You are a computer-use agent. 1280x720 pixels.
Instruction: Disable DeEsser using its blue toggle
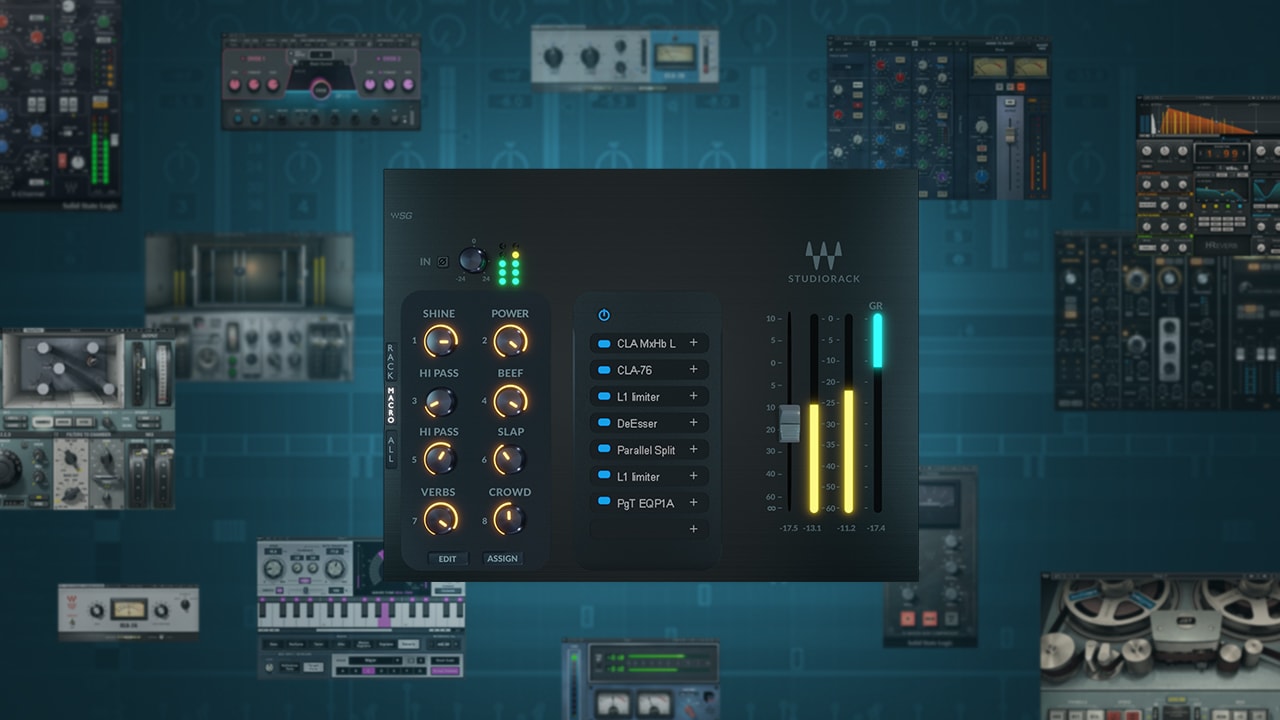[x=603, y=423]
